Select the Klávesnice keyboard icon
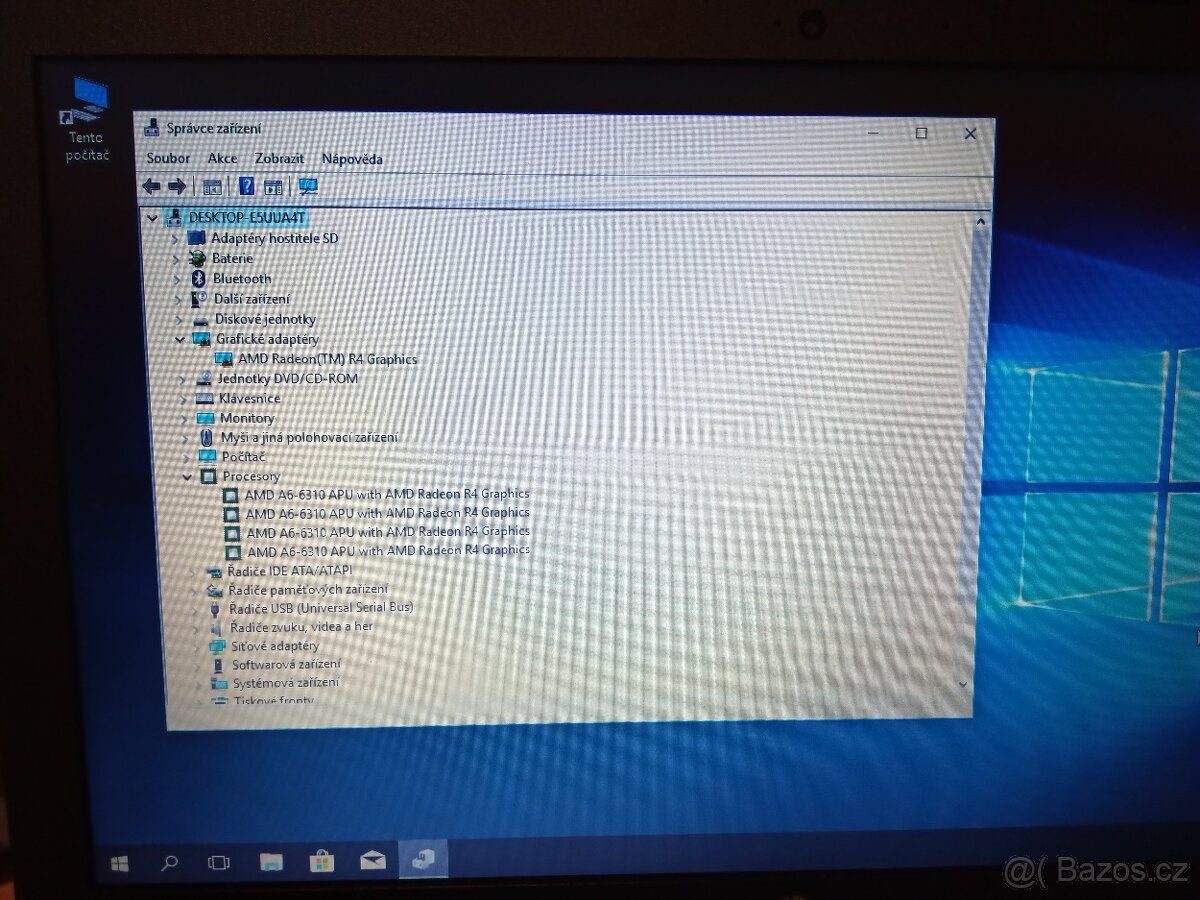 [205, 398]
